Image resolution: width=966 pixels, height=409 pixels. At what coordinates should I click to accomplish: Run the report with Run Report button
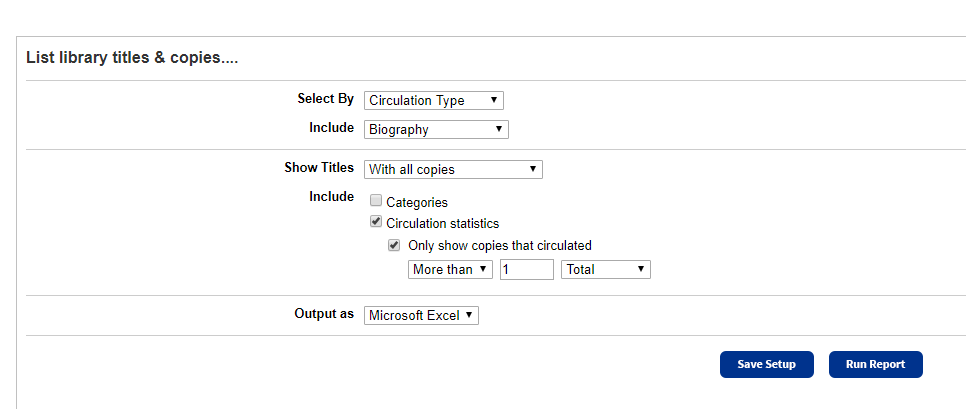click(875, 364)
